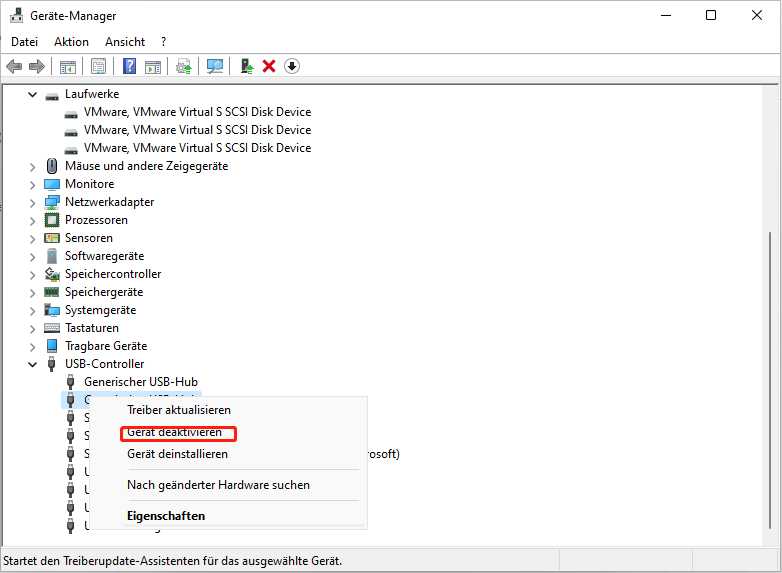The image size is (782, 573).
Task: Expand the Netzwerkadapter node
Action: (32, 202)
